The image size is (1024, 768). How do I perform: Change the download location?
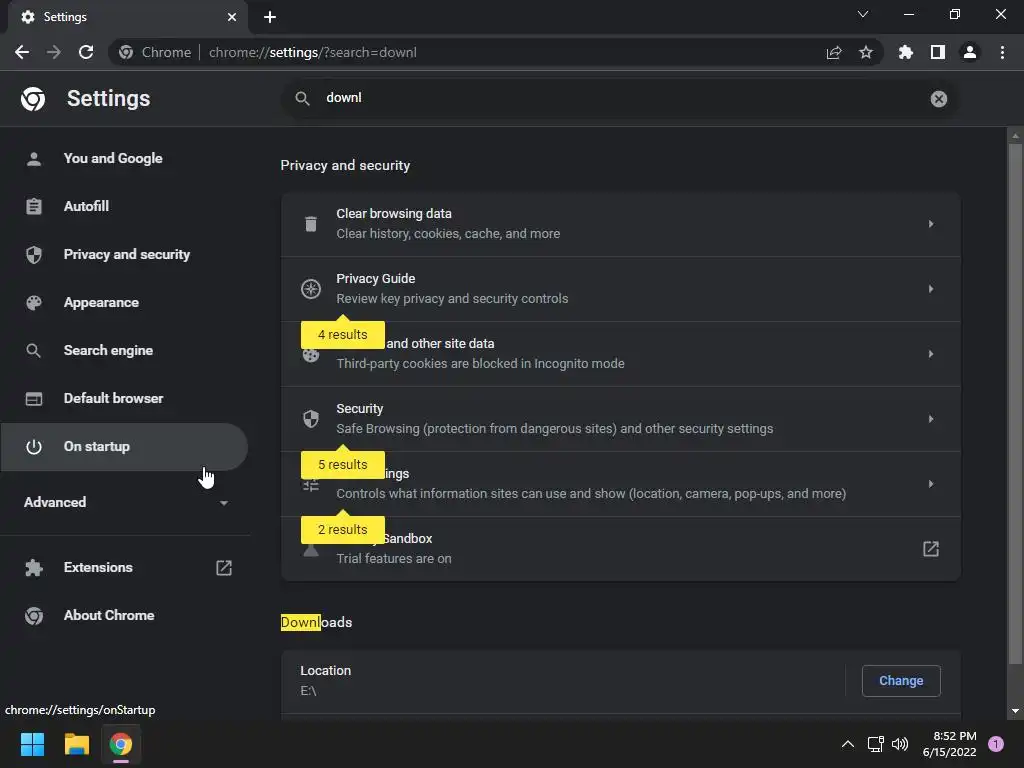(901, 680)
